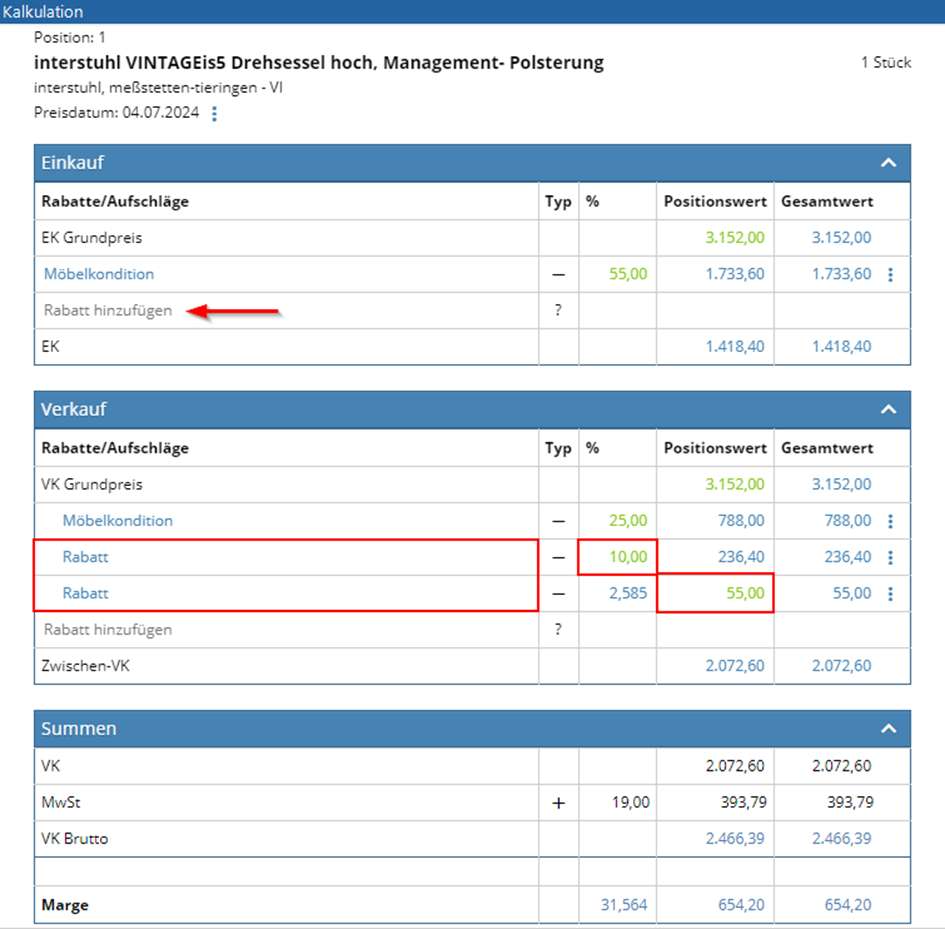
Task: Click EK Positionswert 1.418,40
Action: [735, 347]
